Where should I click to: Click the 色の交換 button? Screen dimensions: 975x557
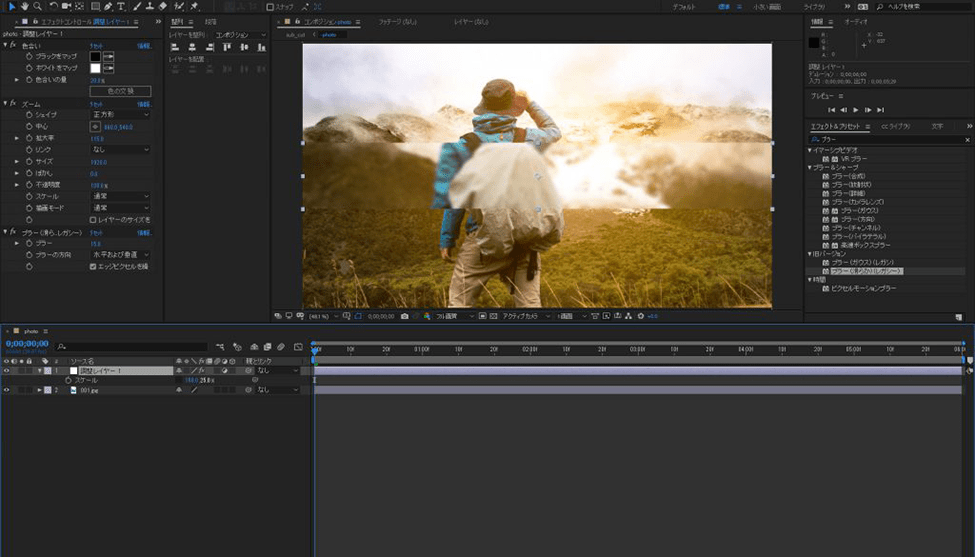coord(121,91)
